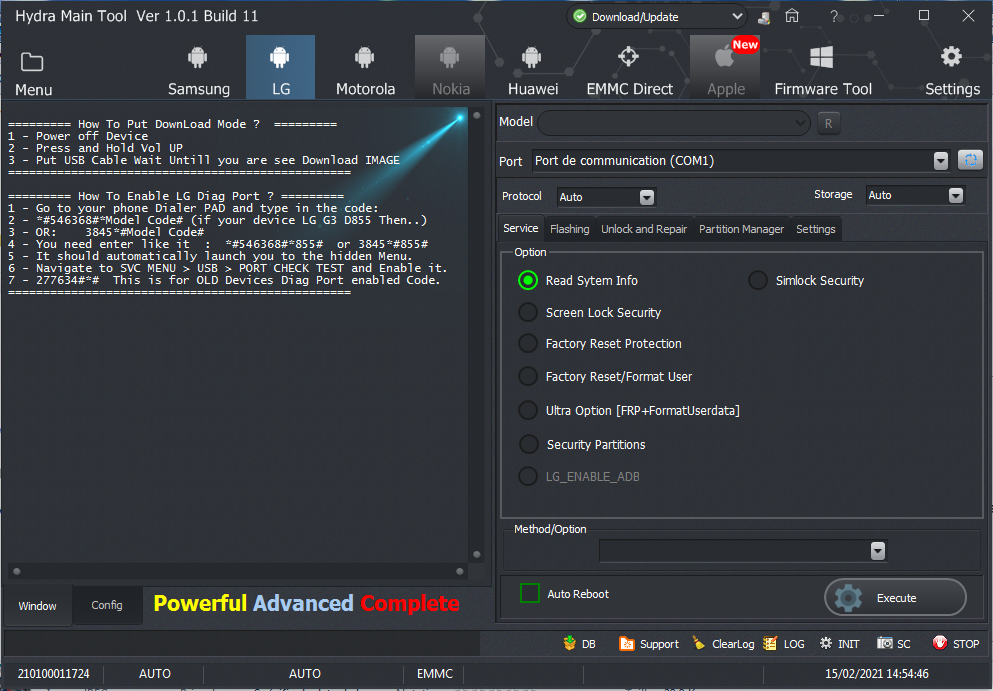Select Ultra Option FRP+FormatUserdata
993x691 pixels.
[528, 410]
